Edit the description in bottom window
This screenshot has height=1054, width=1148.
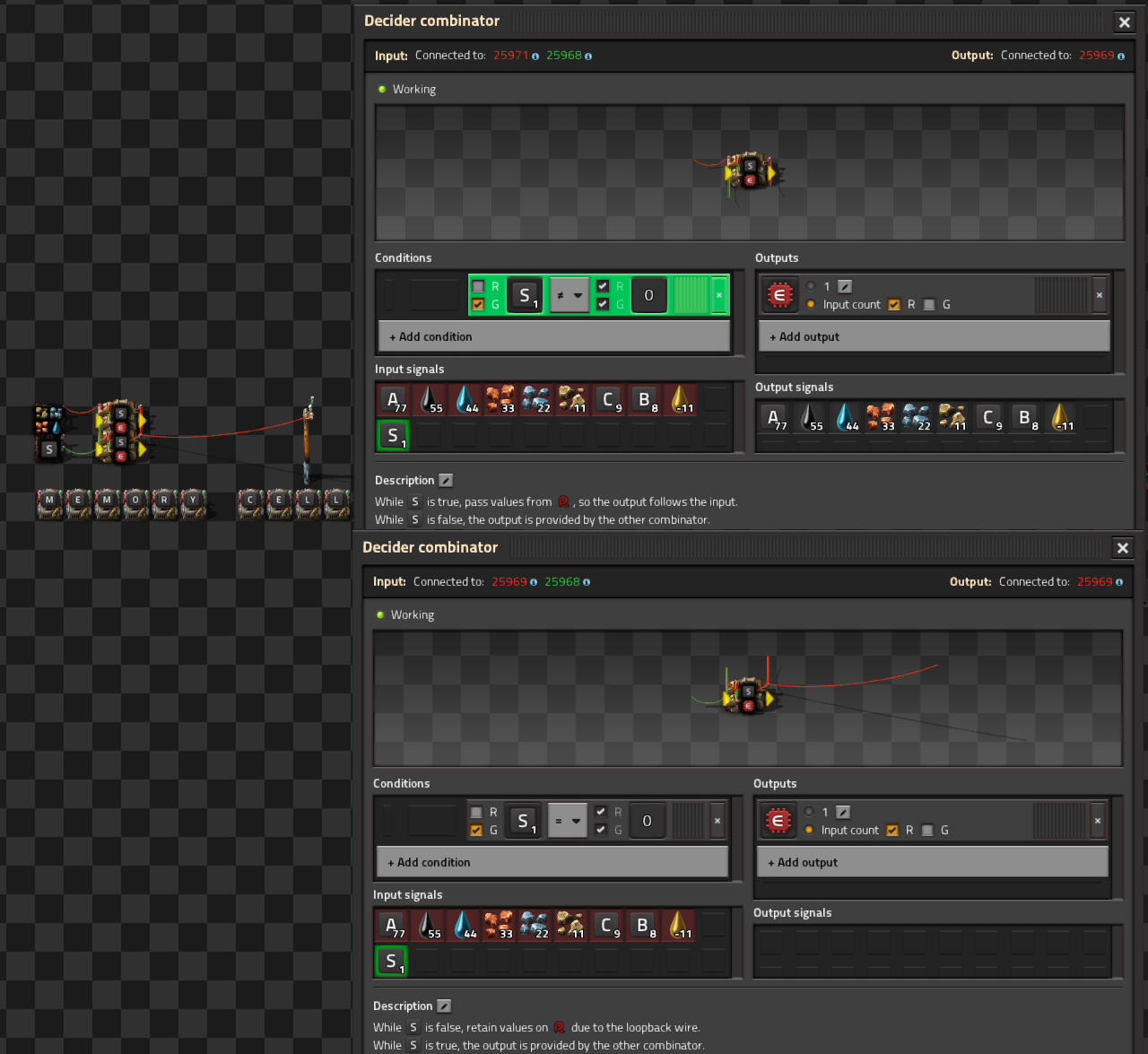tap(444, 1006)
